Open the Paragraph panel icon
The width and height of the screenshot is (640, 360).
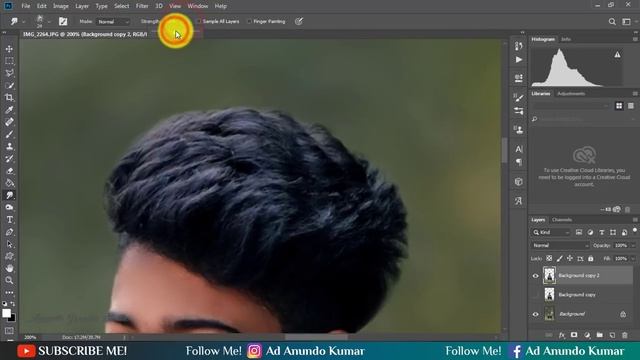(x=518, y=162)
